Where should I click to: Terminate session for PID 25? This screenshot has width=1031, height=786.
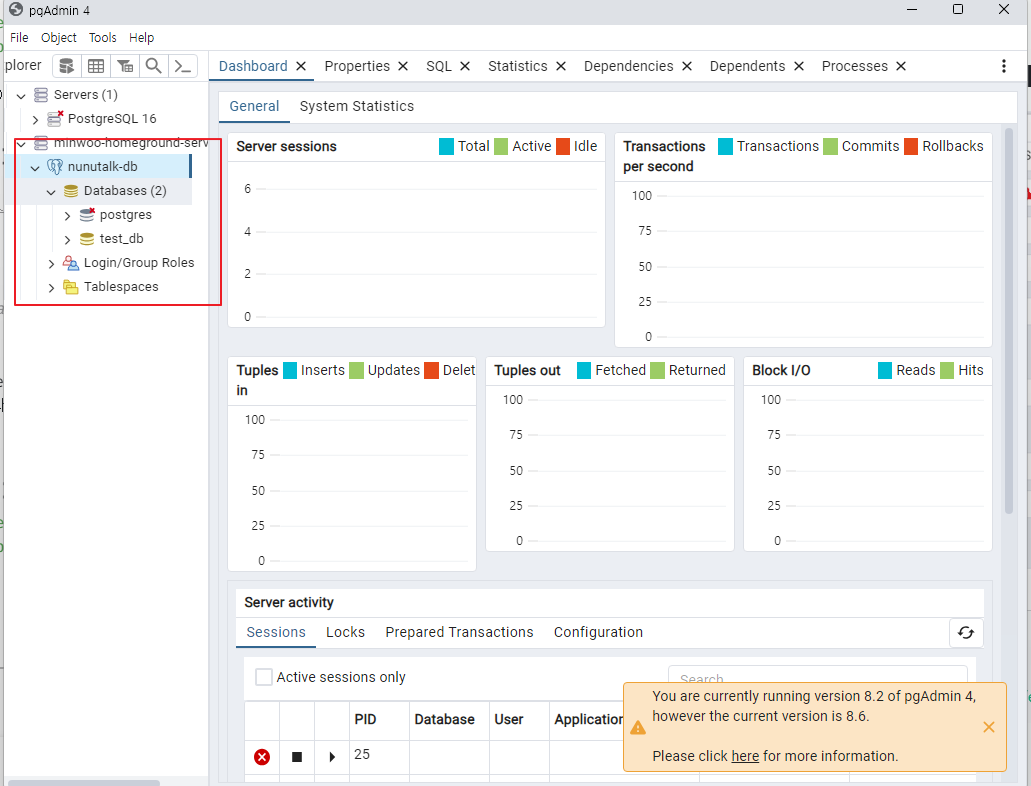coord(262,757)
